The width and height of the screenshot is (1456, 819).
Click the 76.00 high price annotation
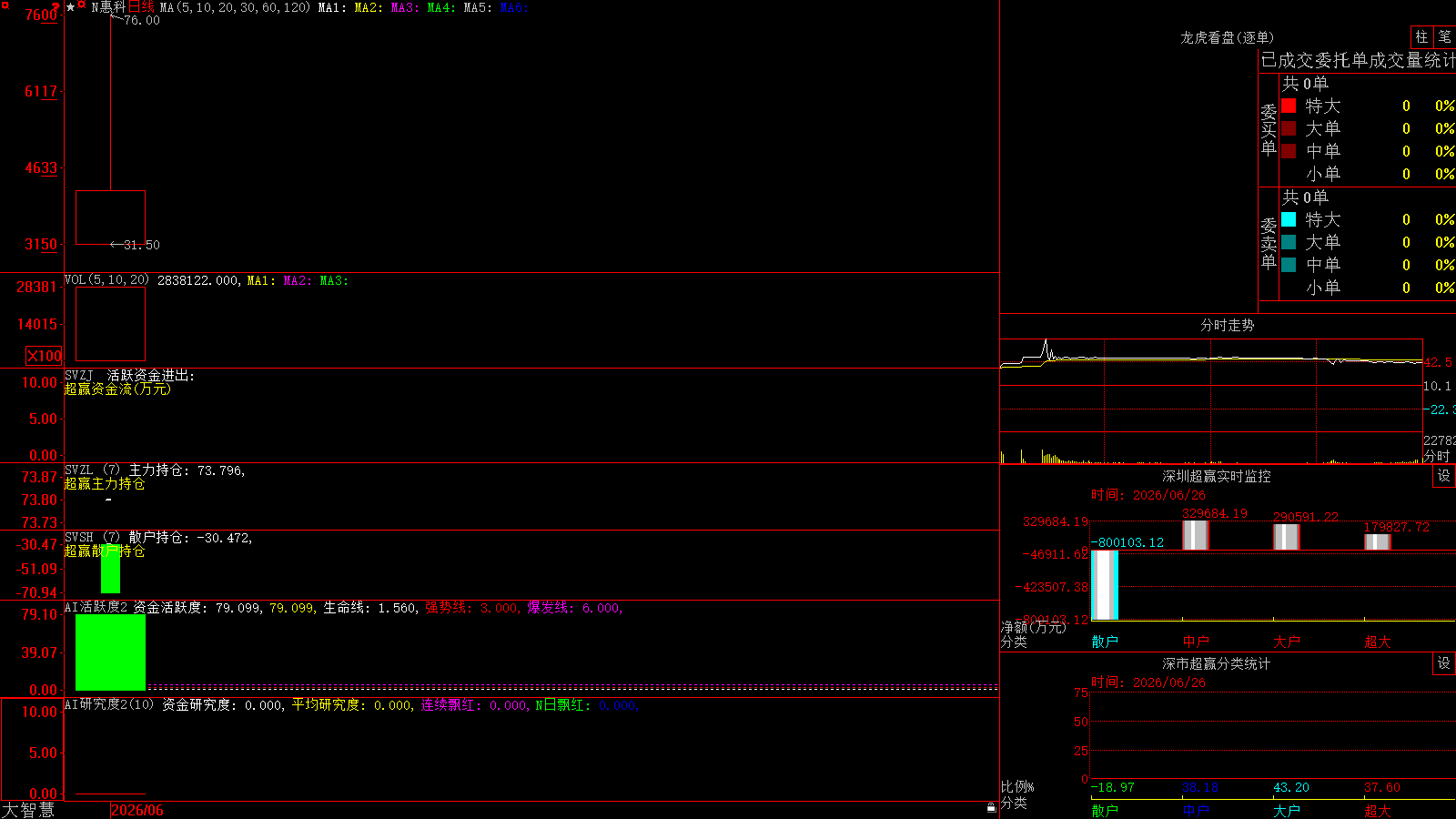coord(141,21)
